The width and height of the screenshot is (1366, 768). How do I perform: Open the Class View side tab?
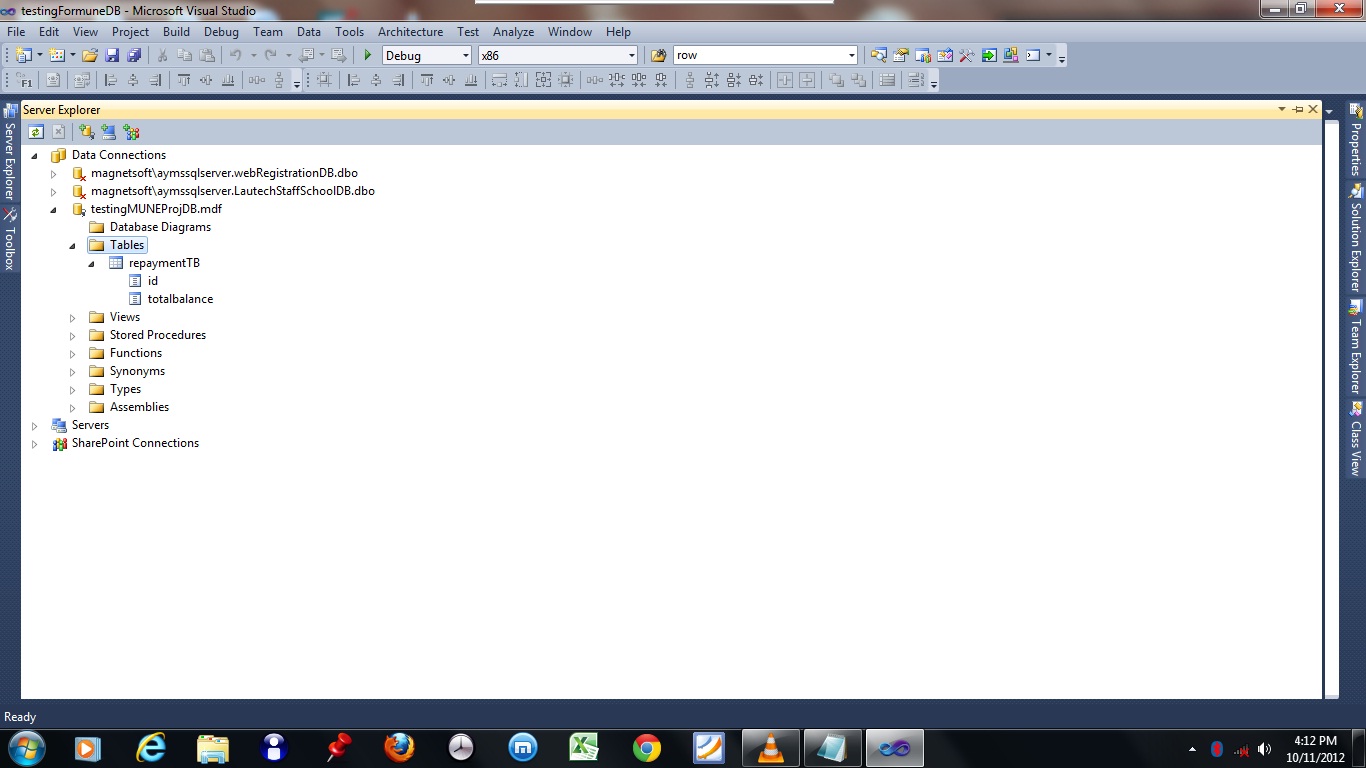click(1356, 438)
